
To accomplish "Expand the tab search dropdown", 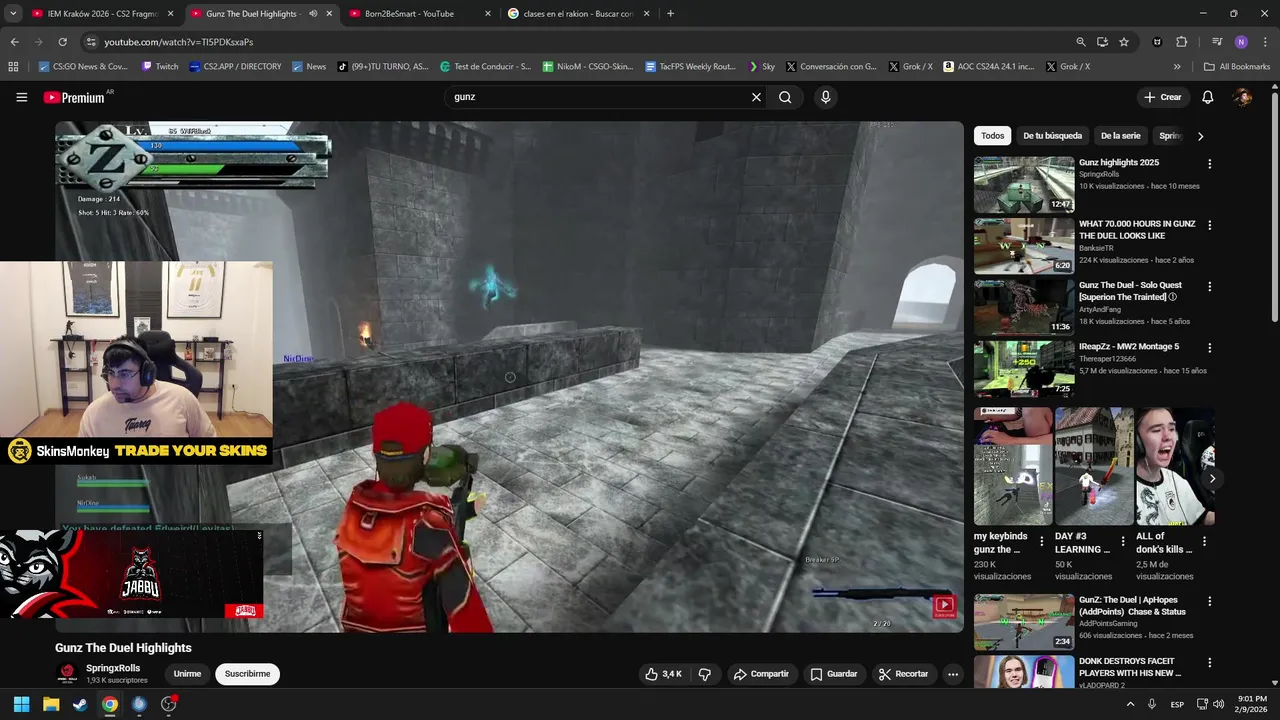I will click(x=14, y=14).
